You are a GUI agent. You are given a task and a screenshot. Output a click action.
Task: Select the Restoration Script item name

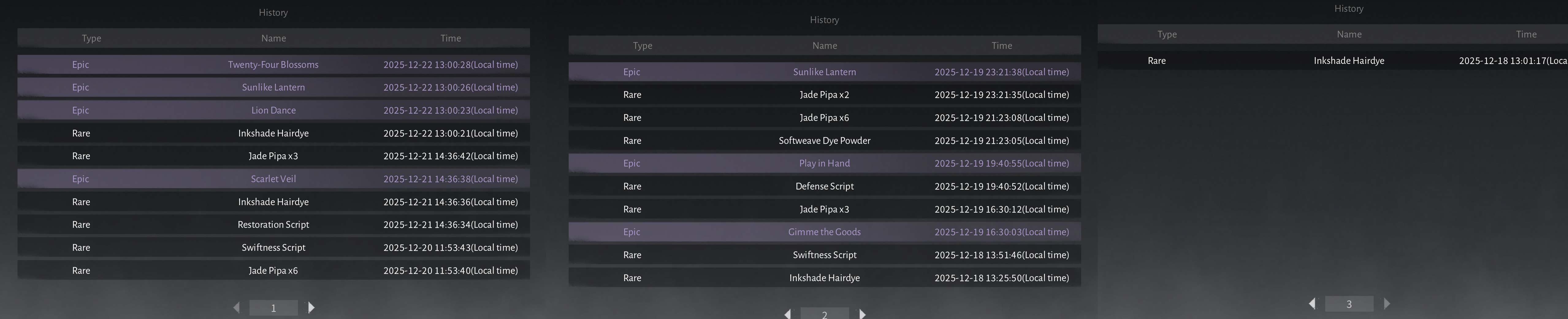coord(273,225)
